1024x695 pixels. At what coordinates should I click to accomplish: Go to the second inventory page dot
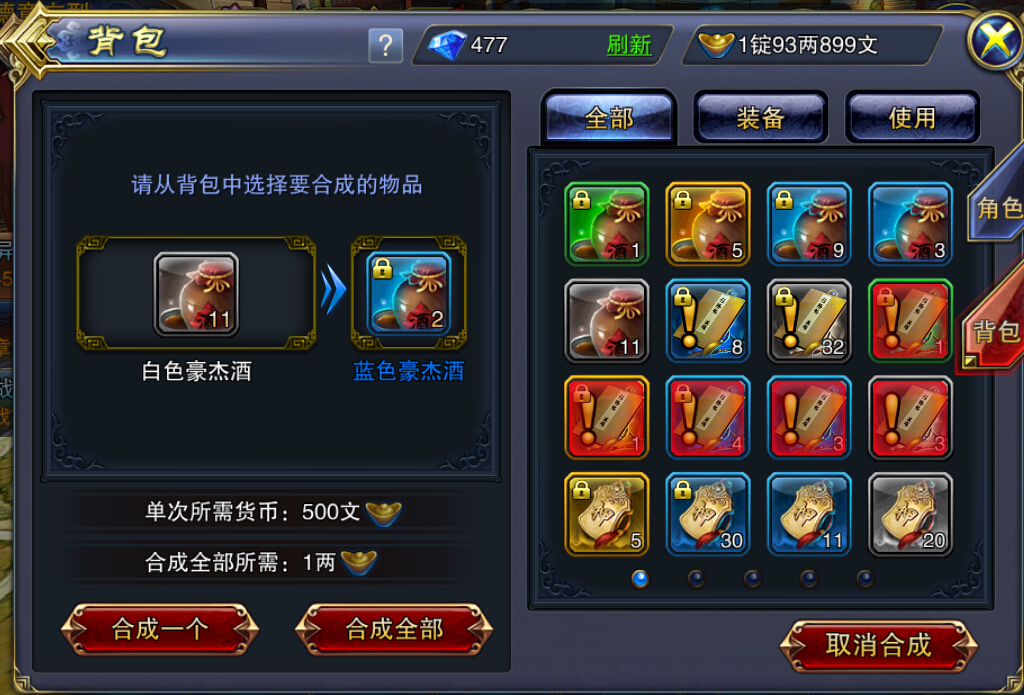tap(696, 579)
